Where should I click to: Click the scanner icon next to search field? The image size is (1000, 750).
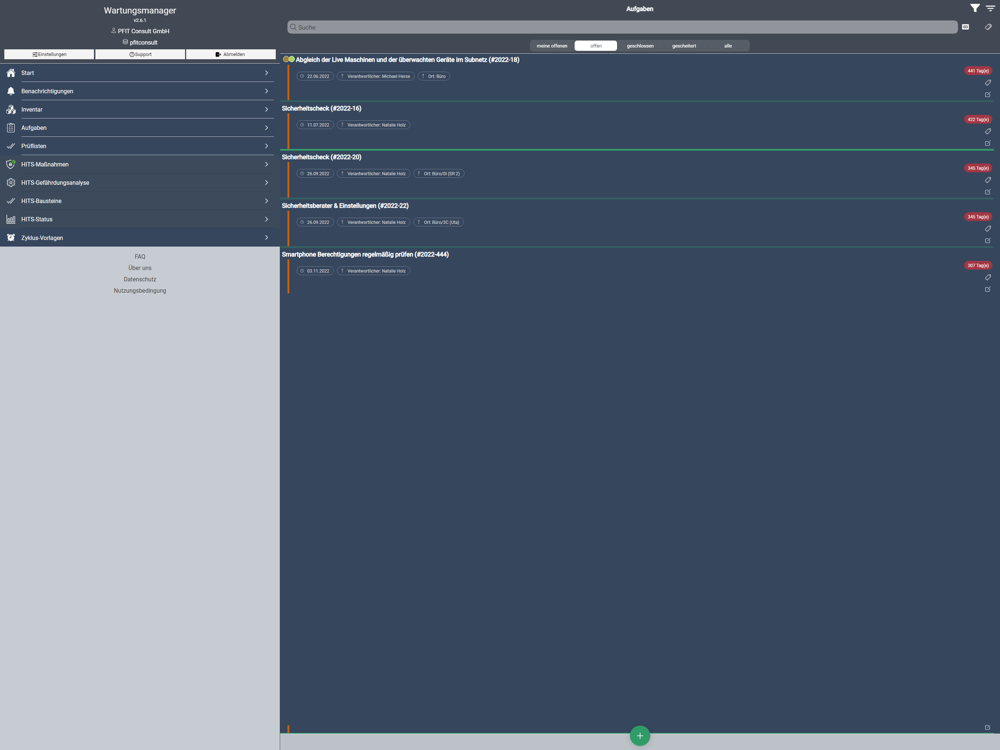966,27
